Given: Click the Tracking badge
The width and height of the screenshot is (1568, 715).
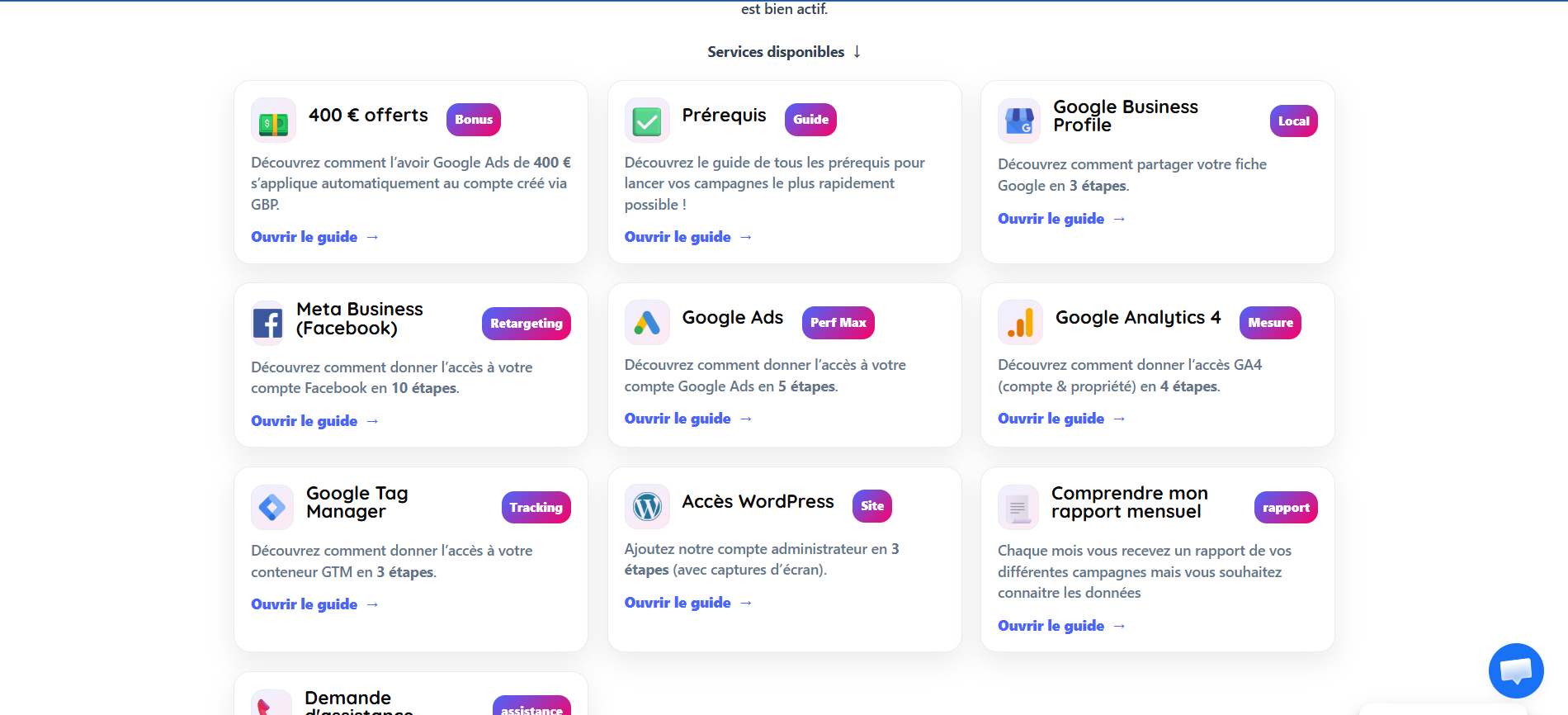Looking at the screenshot, I should tap(536, 508).
